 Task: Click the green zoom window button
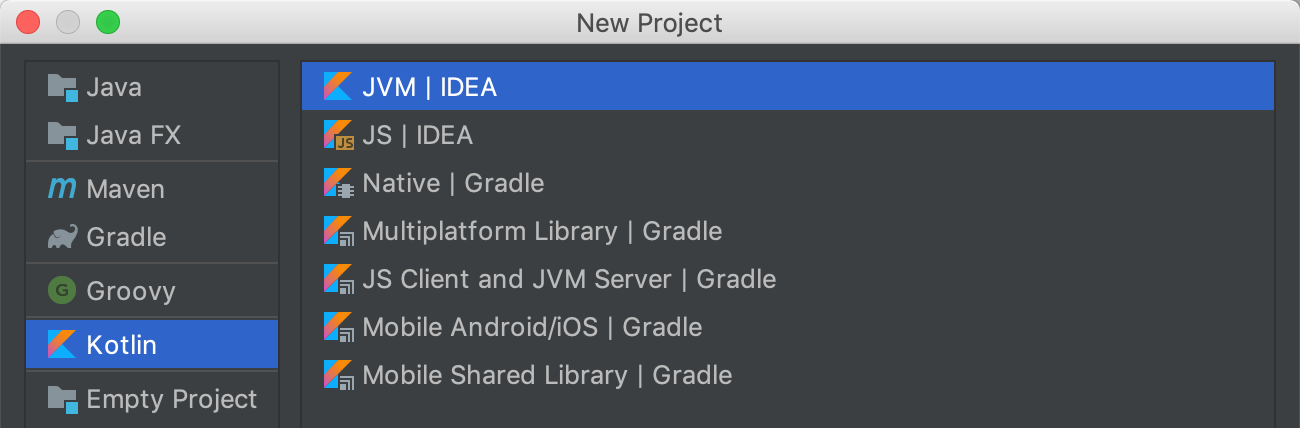click(107, 21)
